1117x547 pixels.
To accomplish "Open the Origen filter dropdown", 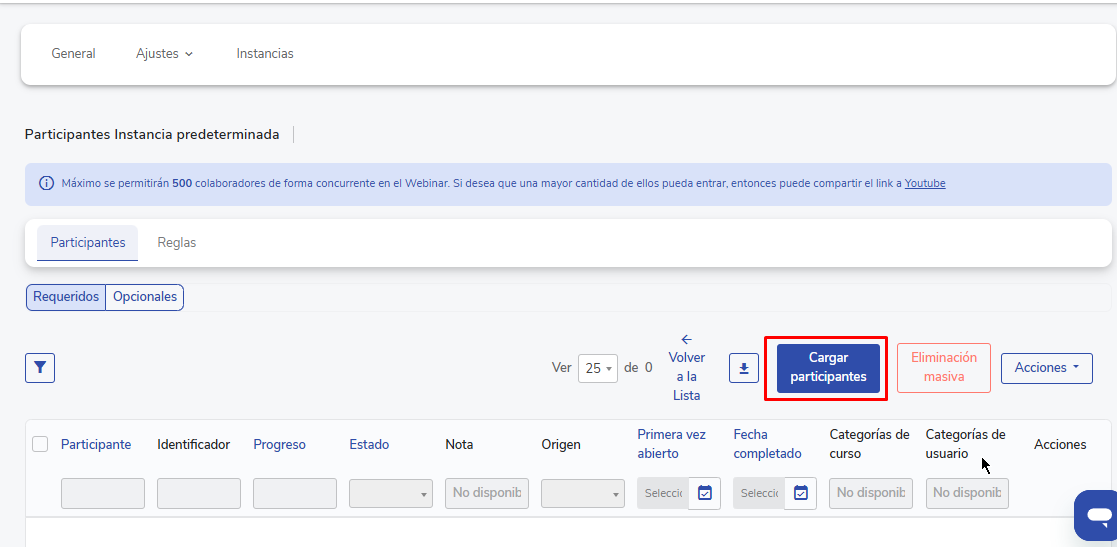I will tap(582, 493).
